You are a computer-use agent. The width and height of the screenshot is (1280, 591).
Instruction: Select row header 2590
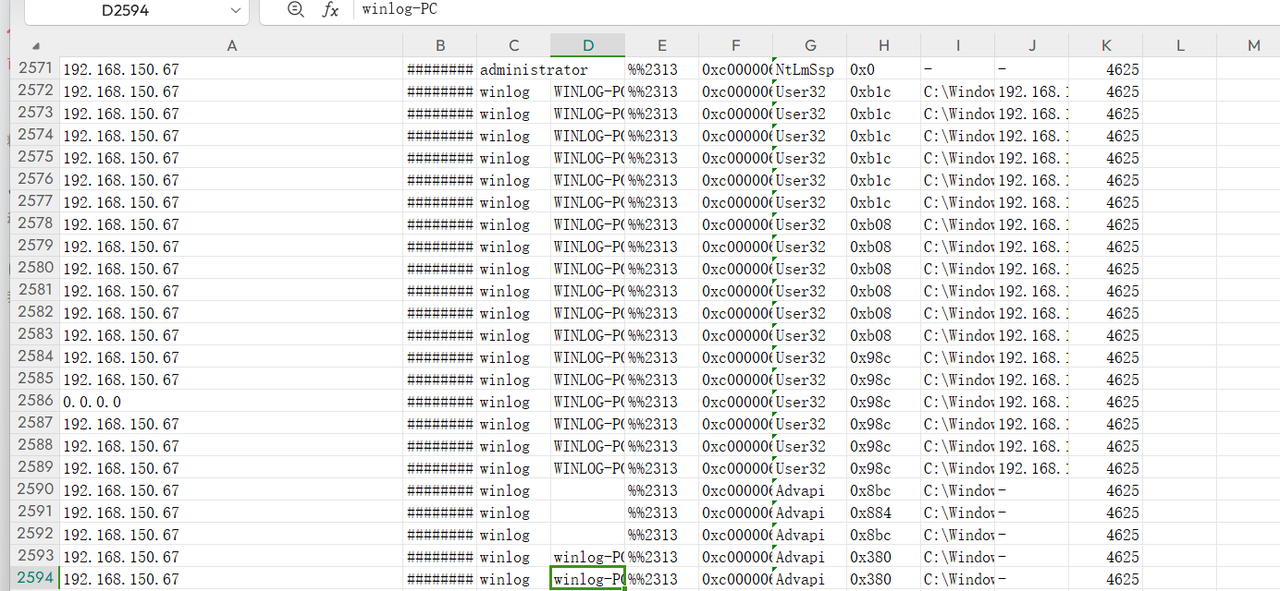(x=36, y=490)
